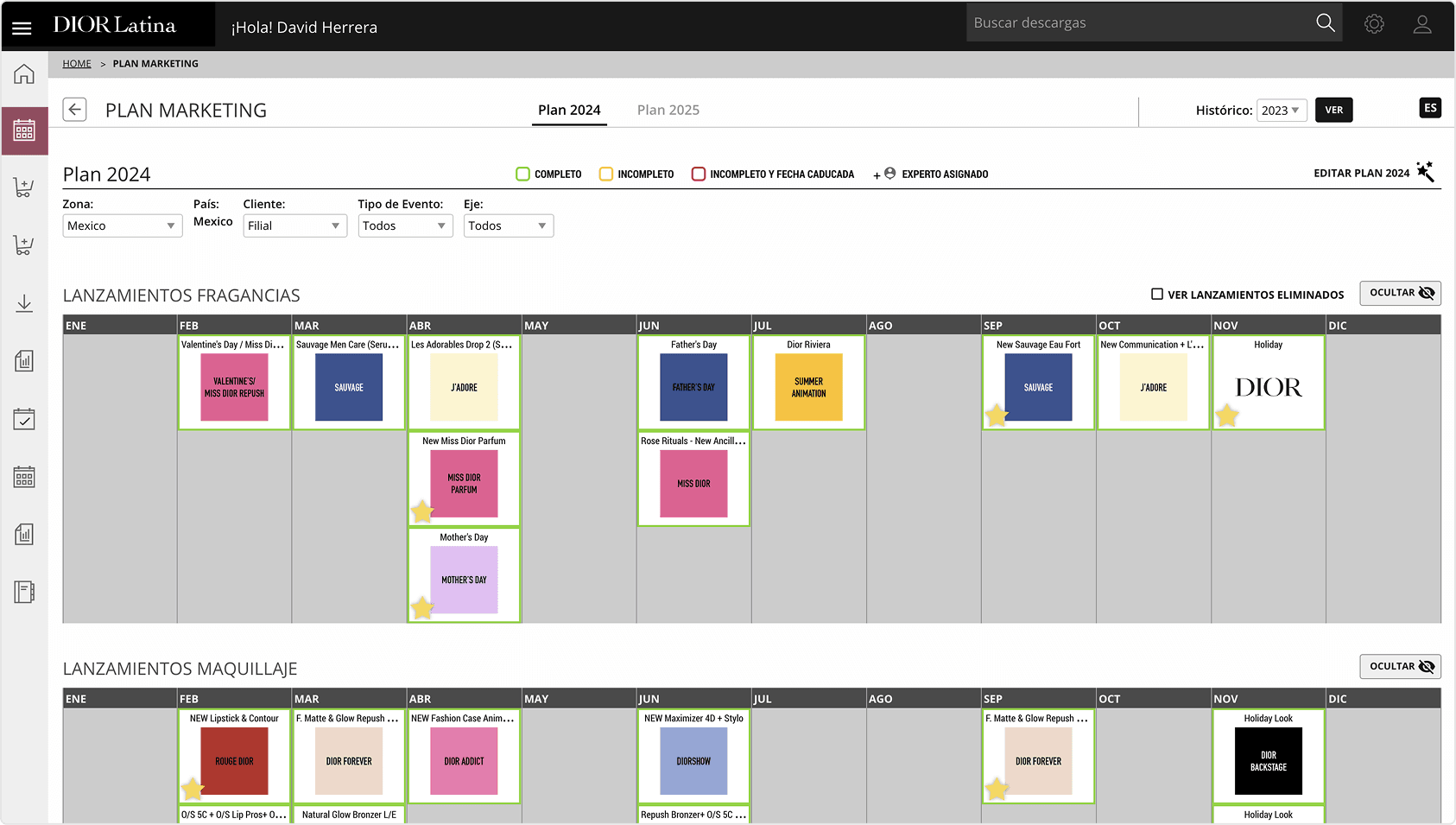Image resolution: width=1456 pixels, height=825 pixels.
Task: Open the Histórico year 2023 dropdown
Action: tap(1282, 110)
